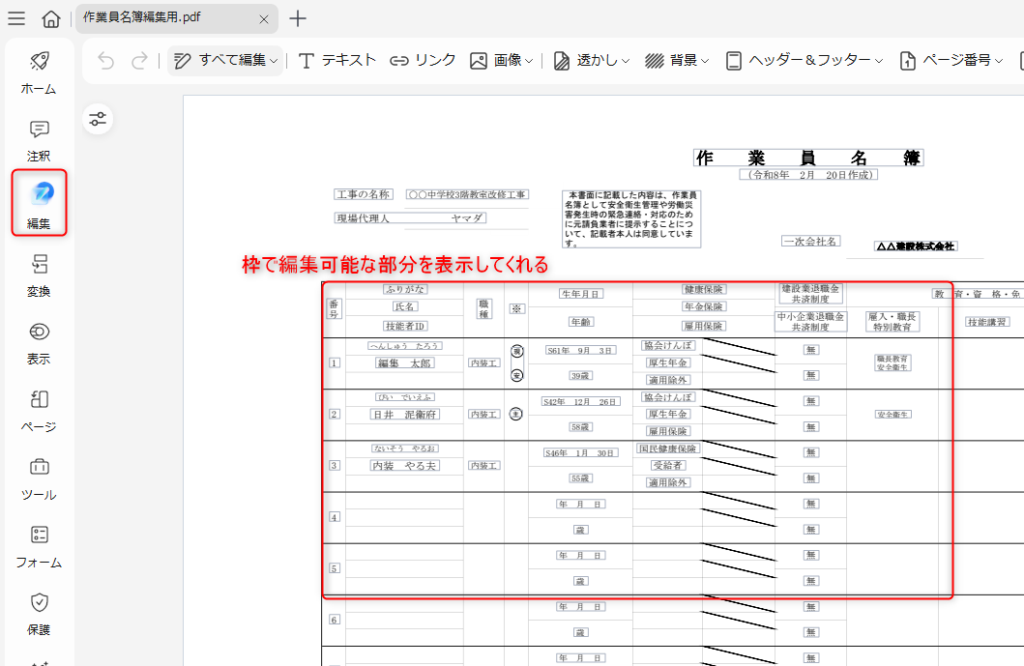Open the 背景 background dropdown
1024x666 pixels.
point(677,61)
